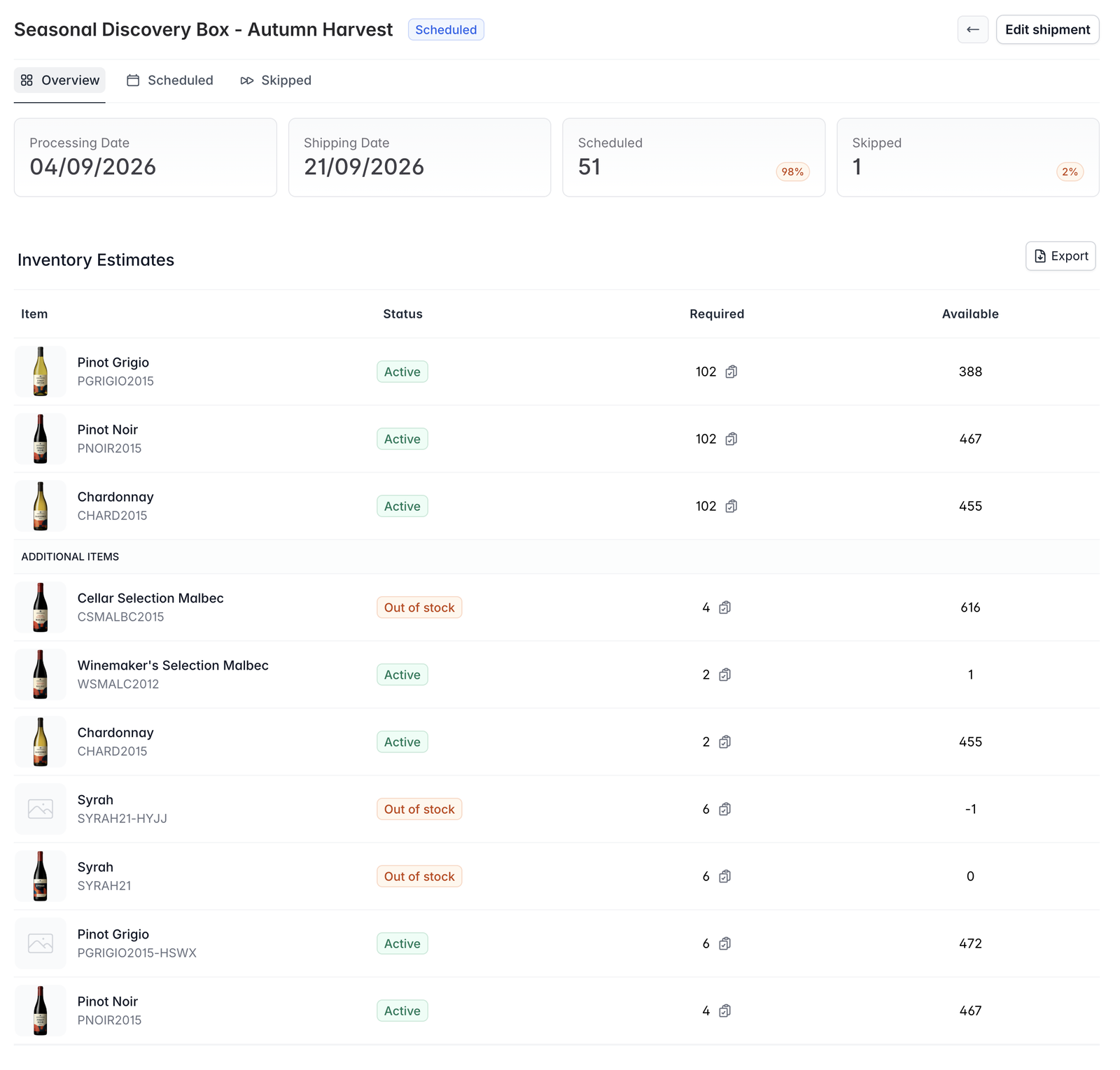Click the Available column header
This screenshot has height=1070, width=1120.
(x=970, y=314)
